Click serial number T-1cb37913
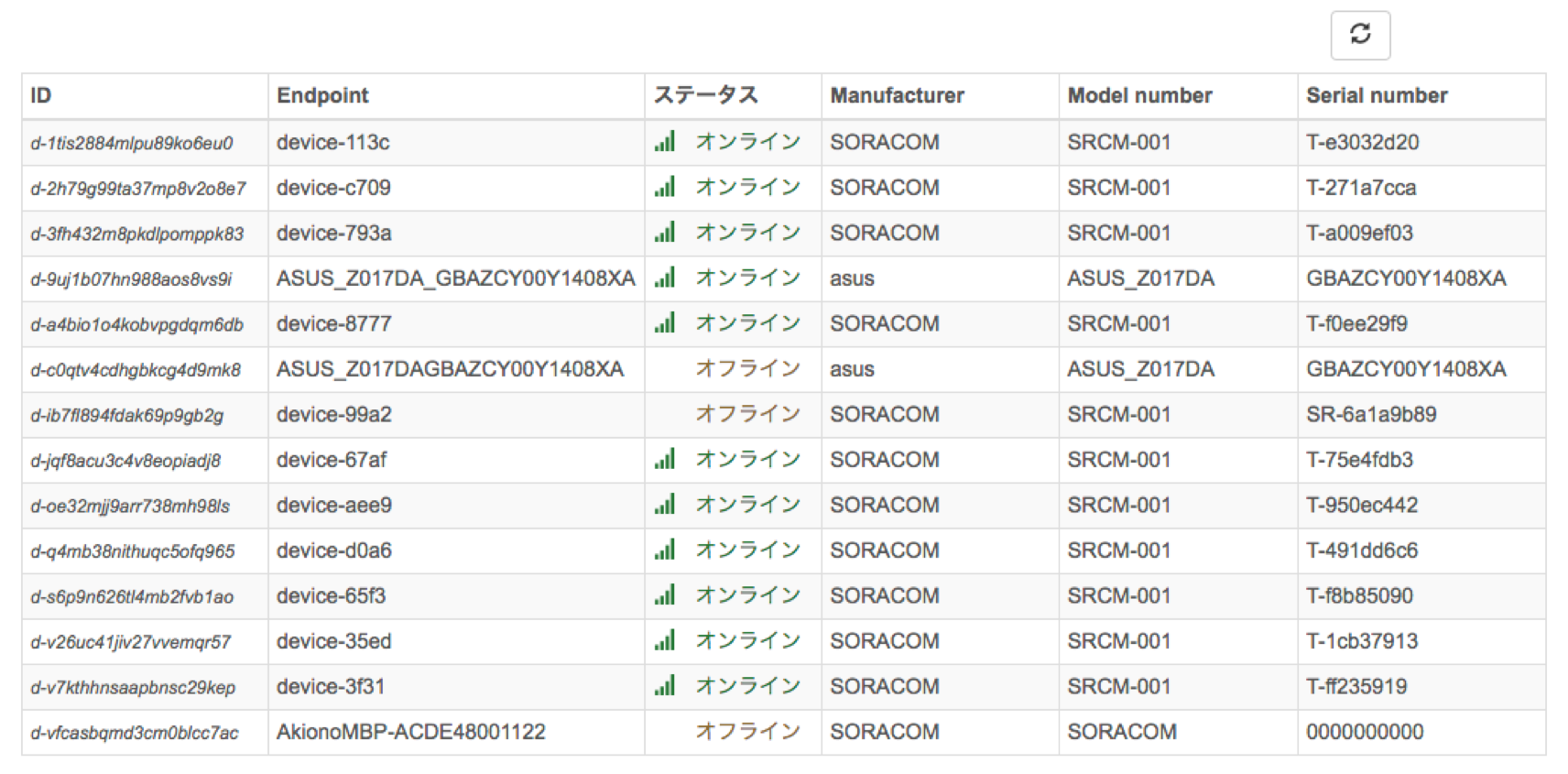The height and width of the screenshot is (774, 1568). (1362, 641)
